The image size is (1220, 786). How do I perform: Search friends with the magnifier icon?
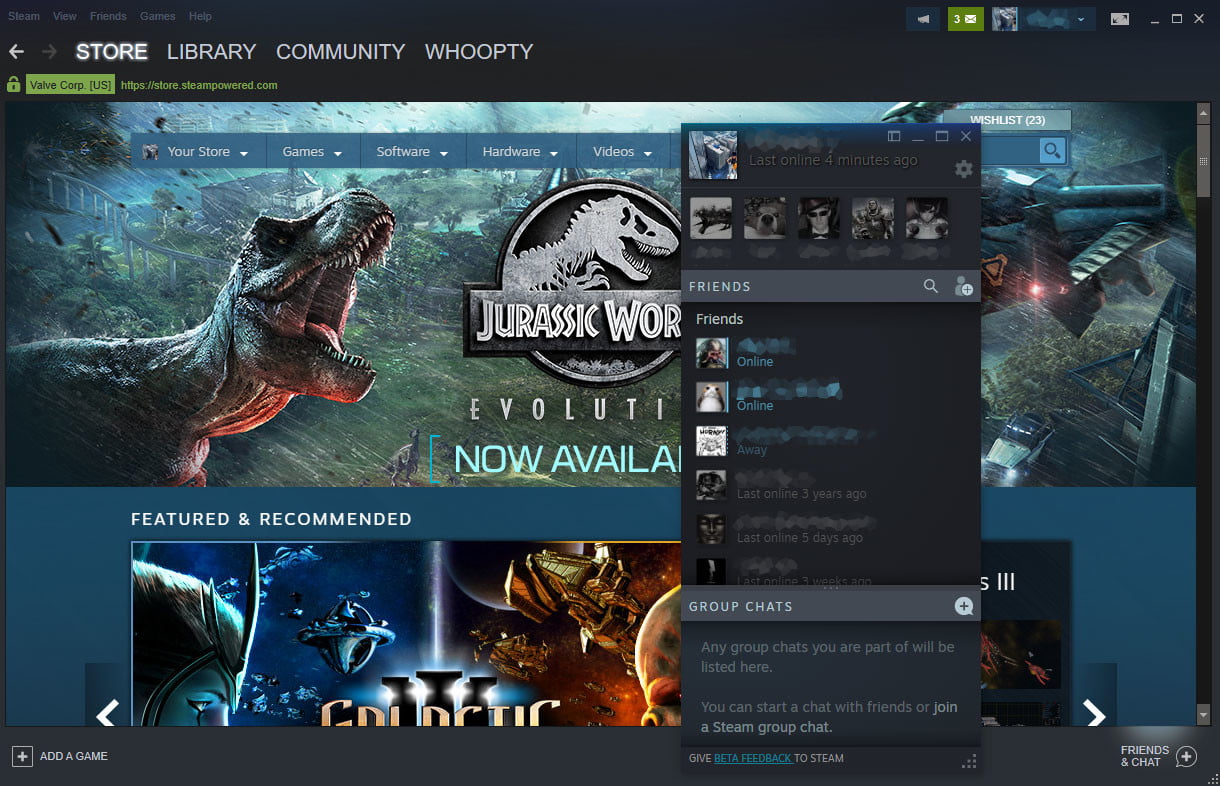(931, 286)
